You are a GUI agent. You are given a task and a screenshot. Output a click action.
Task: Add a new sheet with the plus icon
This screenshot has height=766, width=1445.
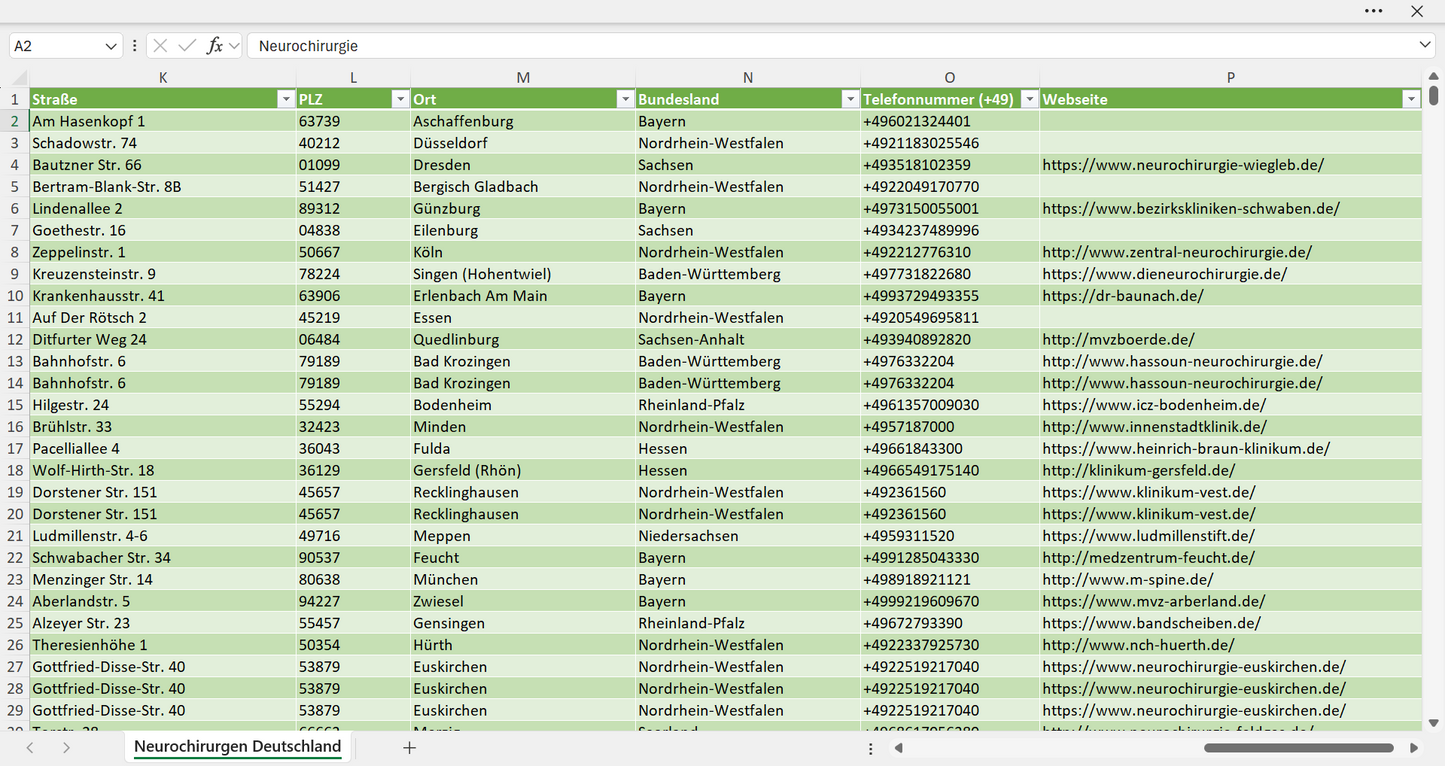click(x=409, y=748)
